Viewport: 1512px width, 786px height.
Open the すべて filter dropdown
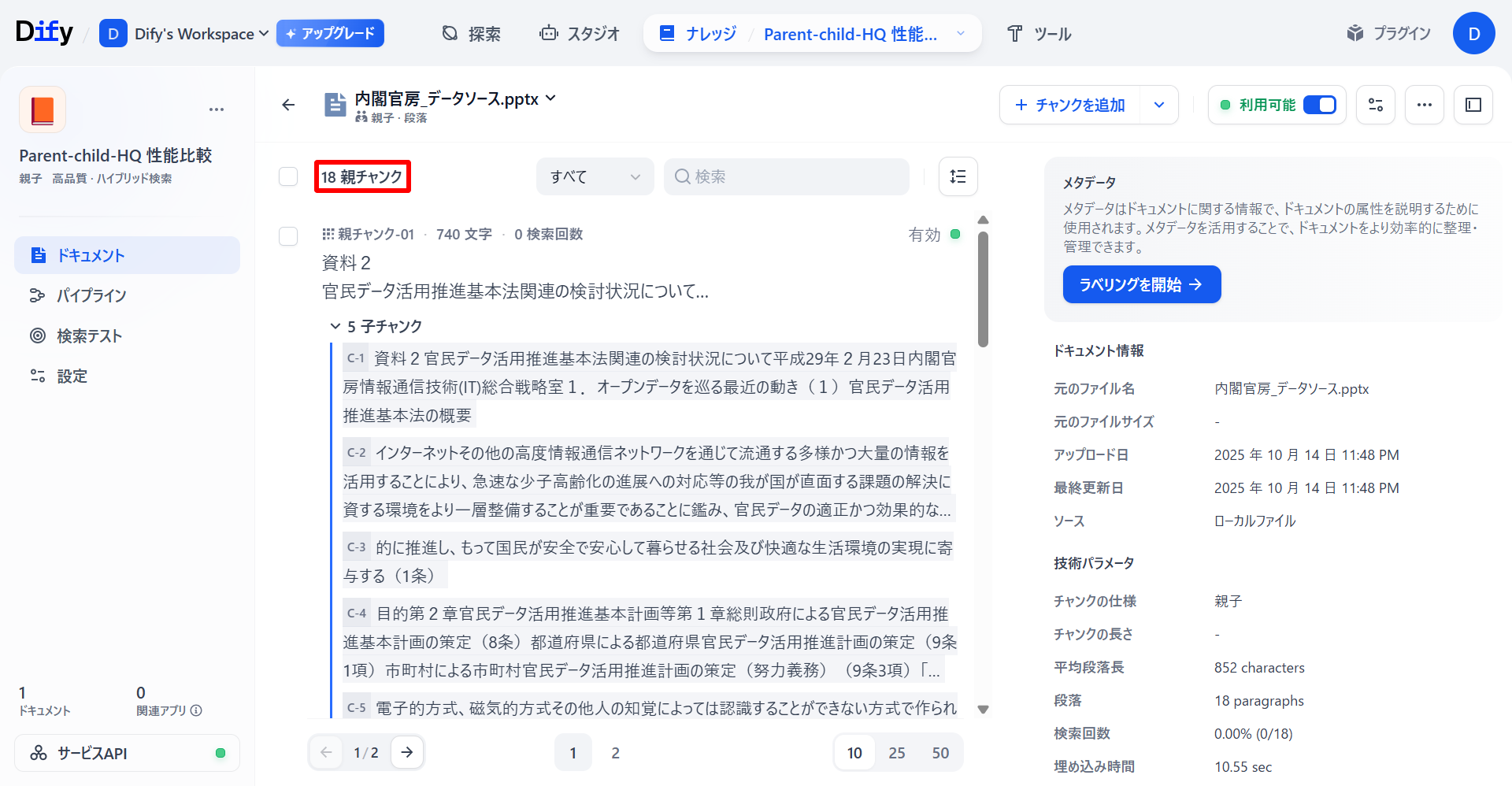[x=595, y=176]
